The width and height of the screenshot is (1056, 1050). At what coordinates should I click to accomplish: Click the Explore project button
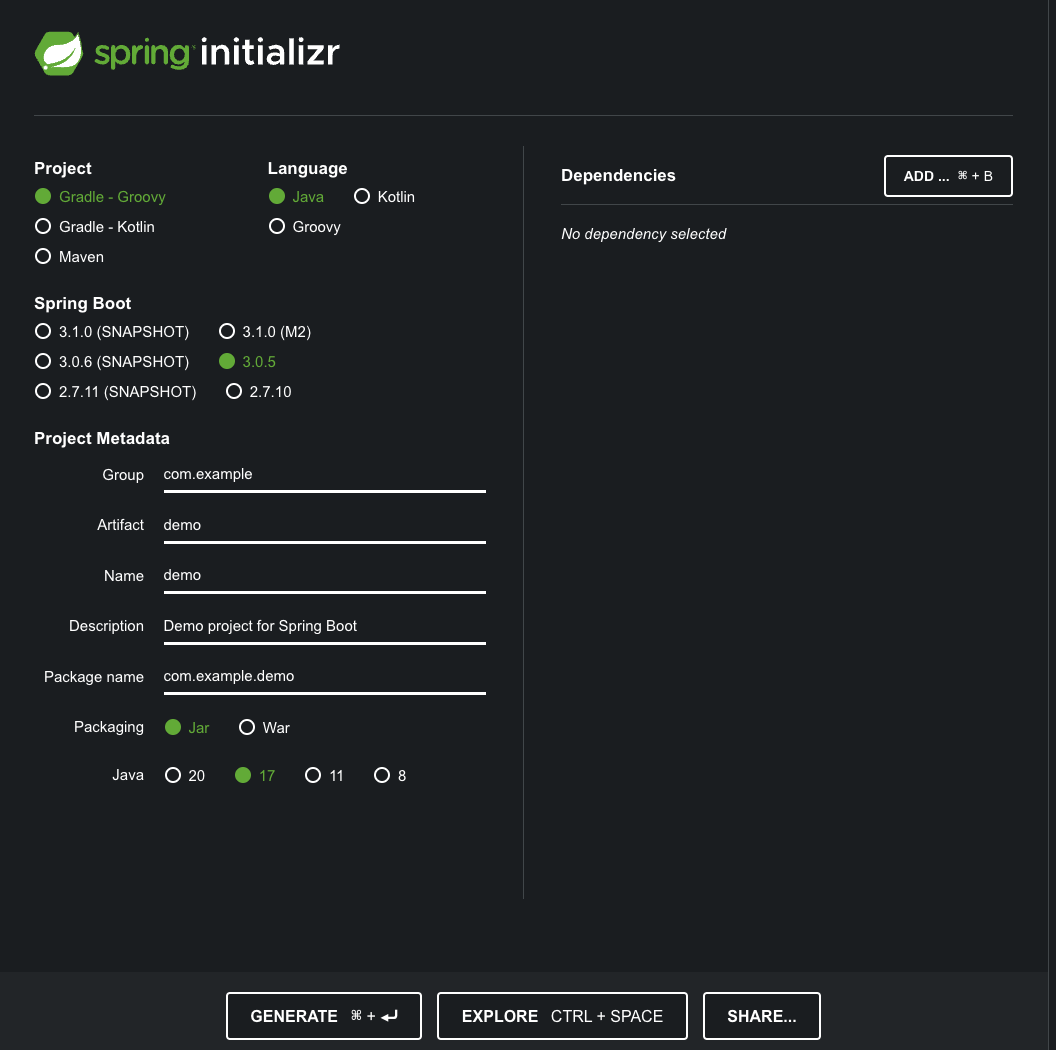[x=562, y=1016]
